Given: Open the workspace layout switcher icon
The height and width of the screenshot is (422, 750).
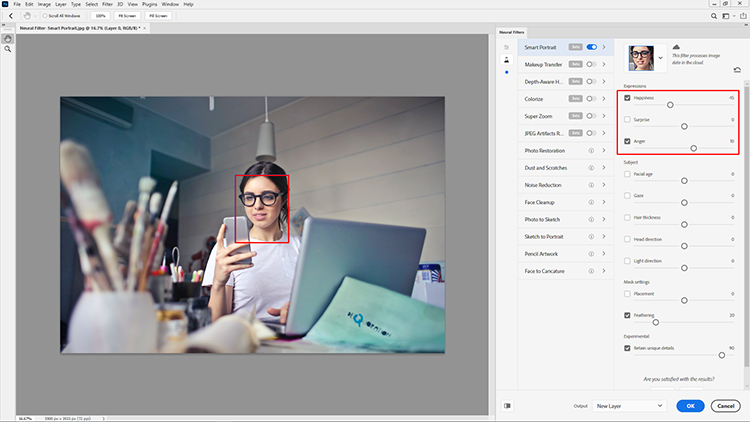Looking at the screenshot, I should coord(726,16).
